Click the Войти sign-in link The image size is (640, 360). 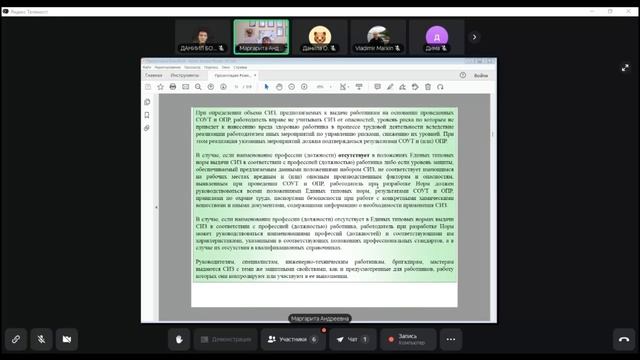[x=481, y=76]
